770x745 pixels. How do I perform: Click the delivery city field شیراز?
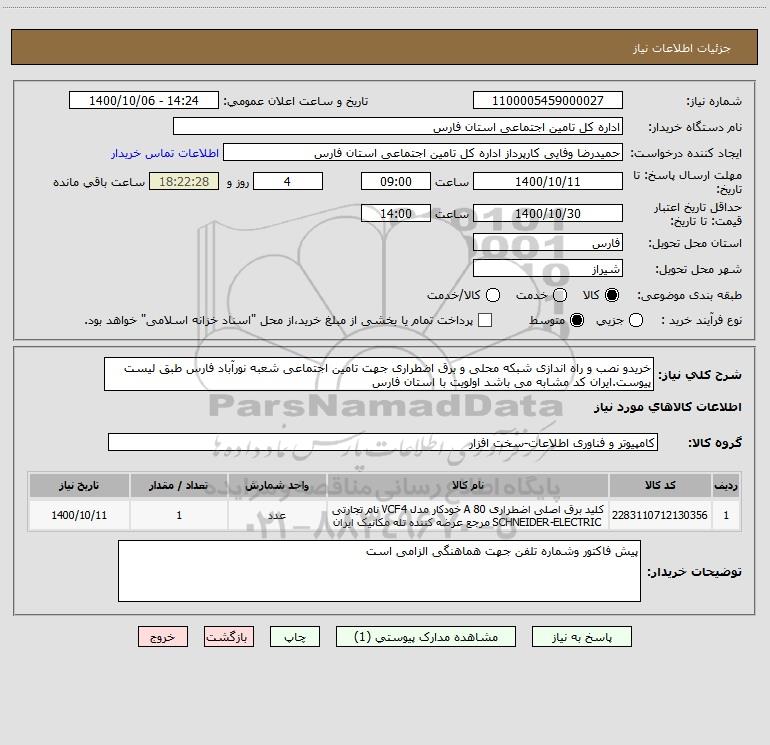tap(548, 269)
